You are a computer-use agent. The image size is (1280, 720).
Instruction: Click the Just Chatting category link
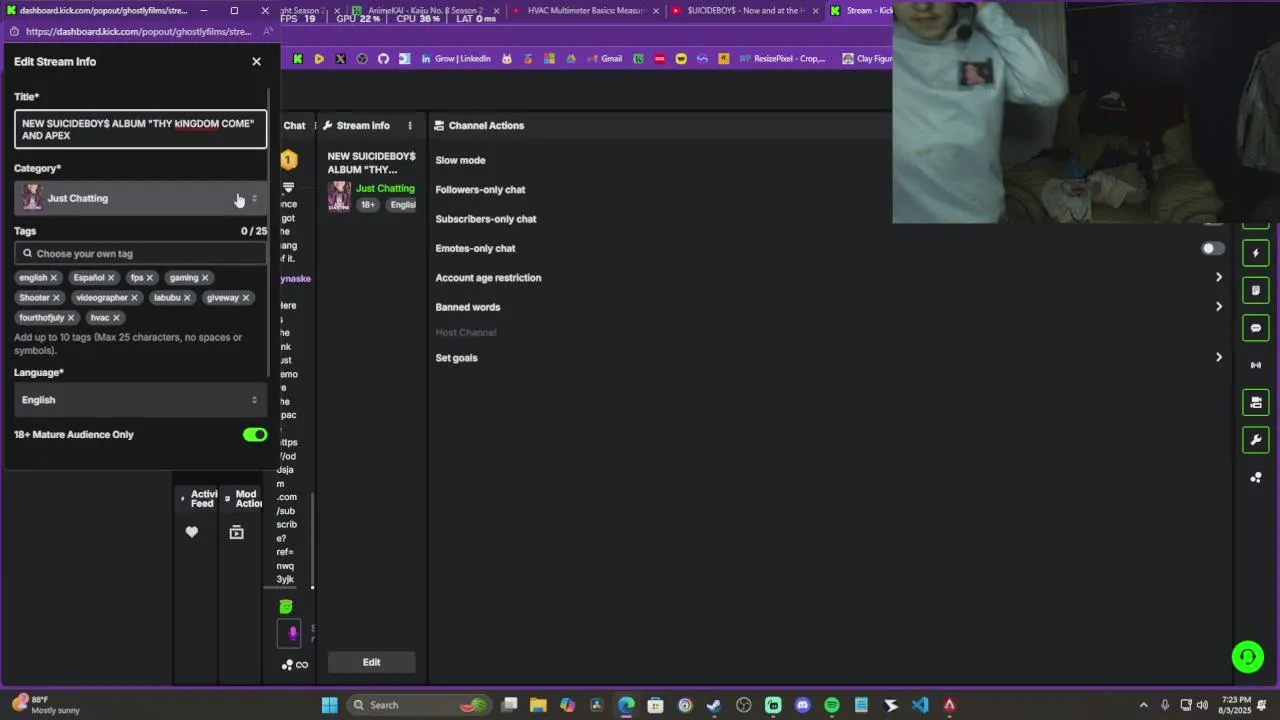click(385, 189)
